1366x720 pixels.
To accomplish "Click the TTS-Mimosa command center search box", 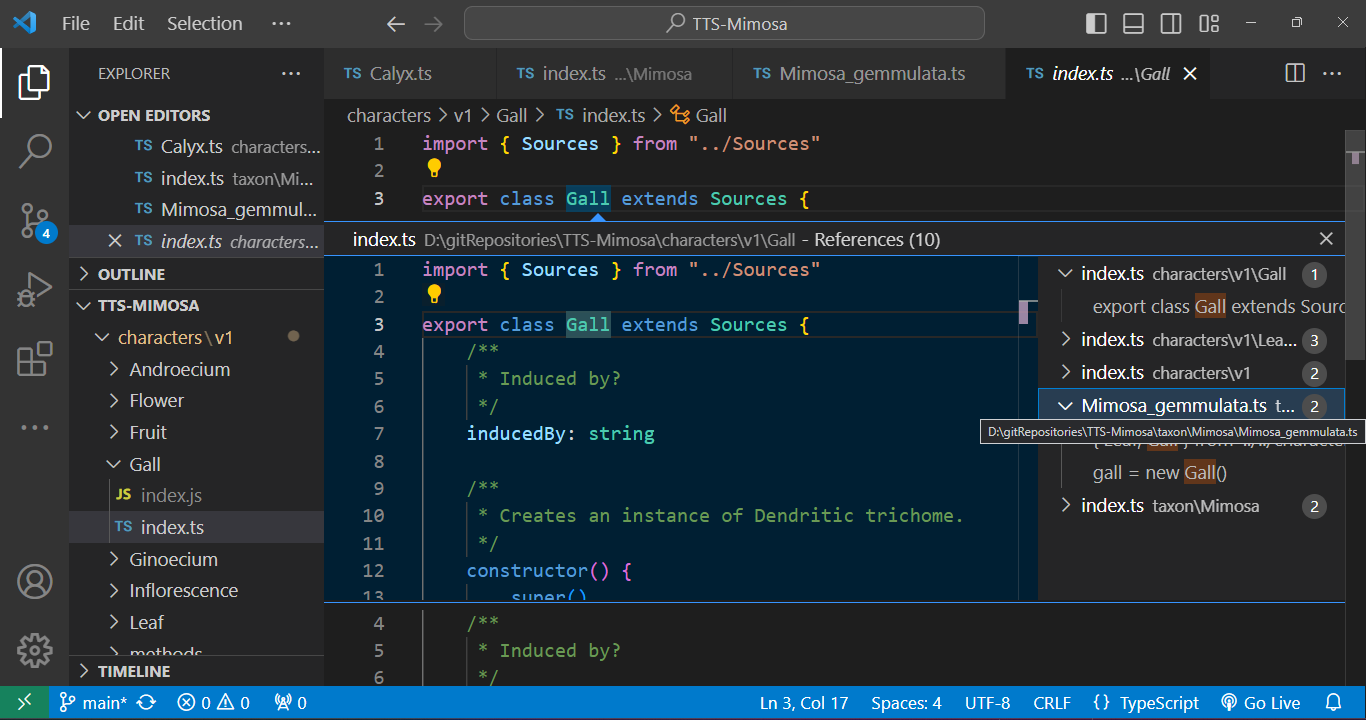I will [x=724, y=23].
